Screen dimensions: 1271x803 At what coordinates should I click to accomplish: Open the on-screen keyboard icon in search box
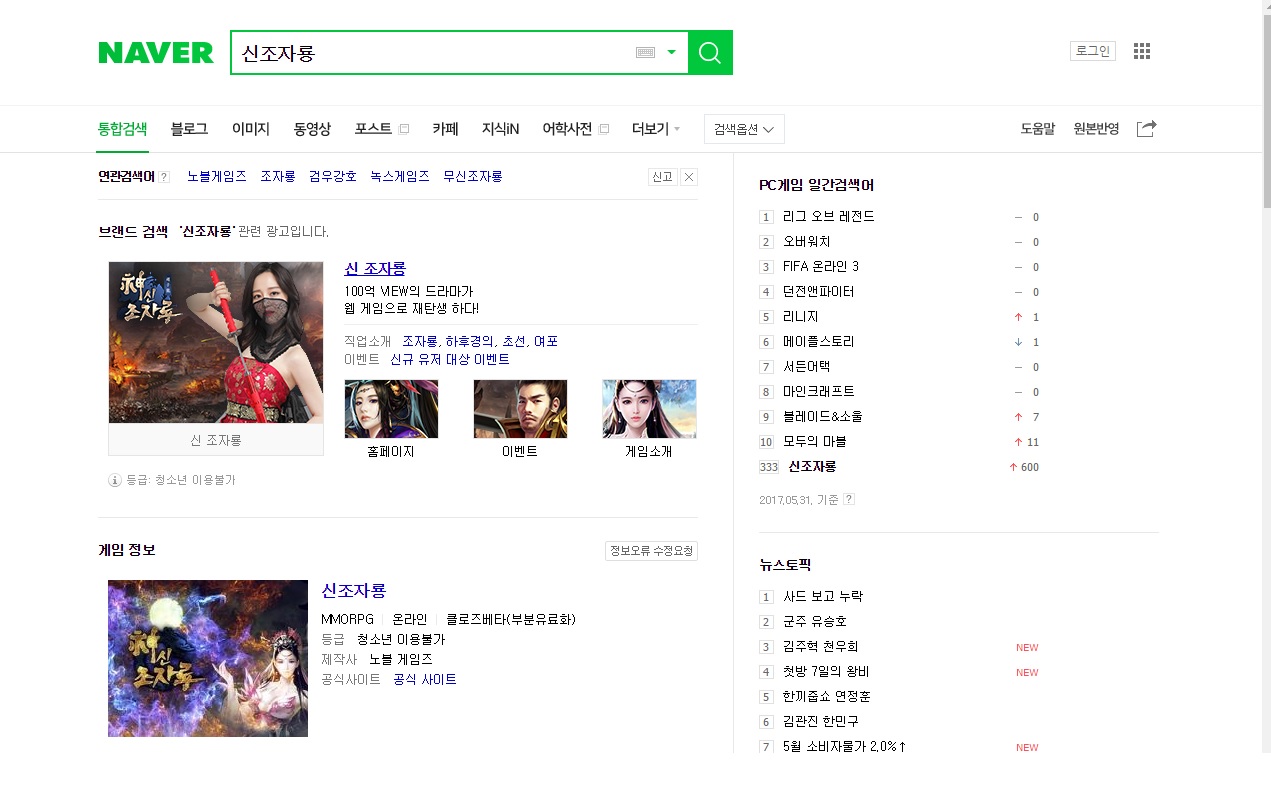click(645, 52)
